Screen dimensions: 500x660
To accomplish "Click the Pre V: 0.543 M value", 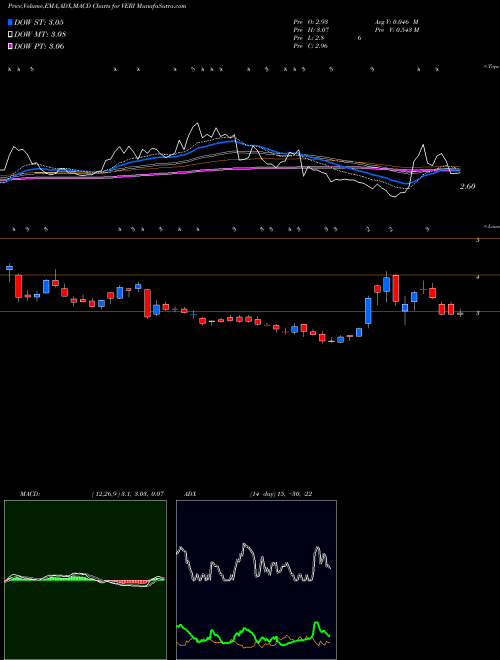I will tap(397, 30).
